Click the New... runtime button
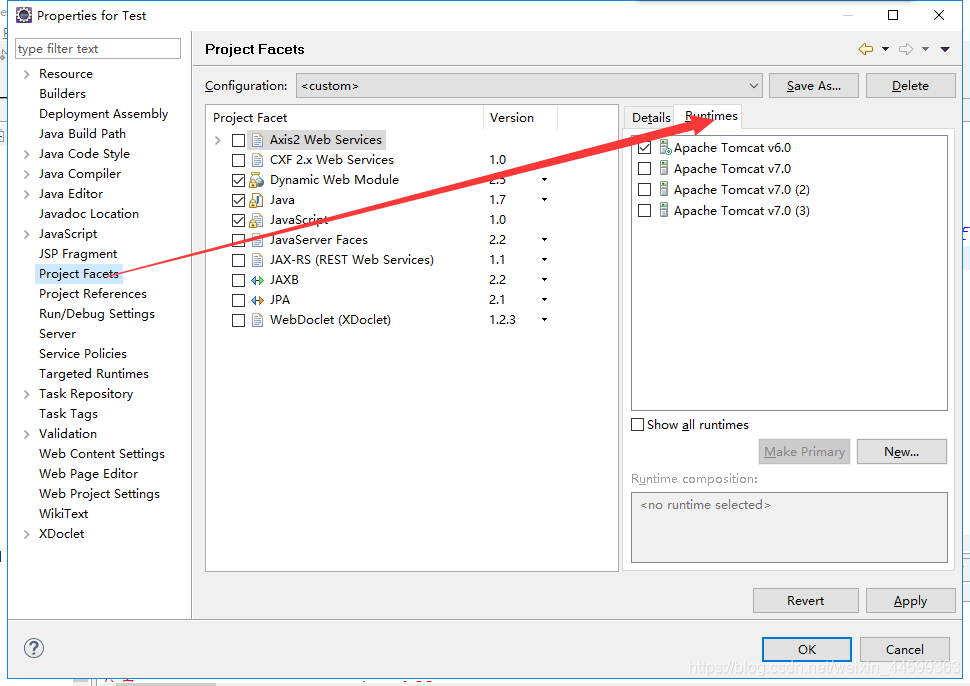The height and width of the screenshot is (686, 970). pos(901,452)
